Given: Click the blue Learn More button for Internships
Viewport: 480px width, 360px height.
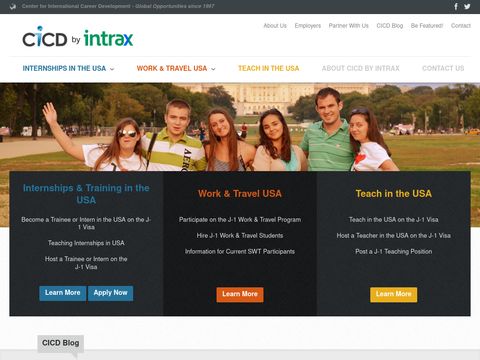Looking at the screenshot, I should (x=63, y=293).
